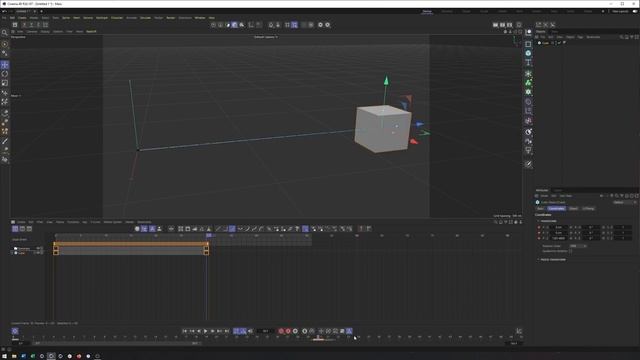Click the current frame field in playback bar
The height and width of the screenshot is (360, 640).
pyautogui.click(x=265, y=331)
